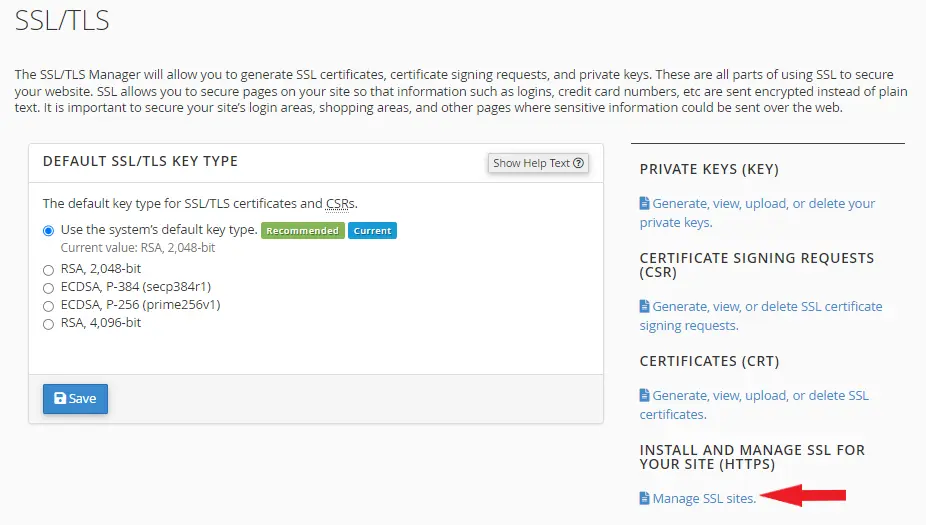The height and width of the screenshot is (525, 926).
Task: Open the Manage SSL sites link
Action: point(704,498)
